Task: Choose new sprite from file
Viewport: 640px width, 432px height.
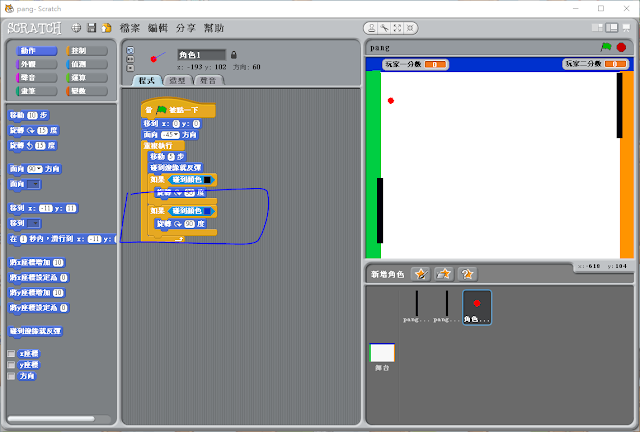Action: coord(444,274)
